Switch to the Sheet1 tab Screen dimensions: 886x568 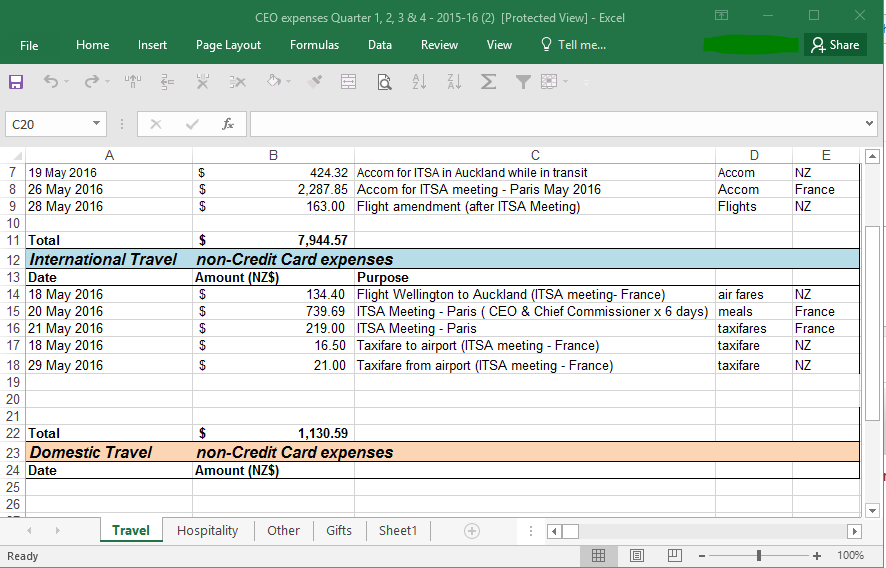[x=398, y=531]
